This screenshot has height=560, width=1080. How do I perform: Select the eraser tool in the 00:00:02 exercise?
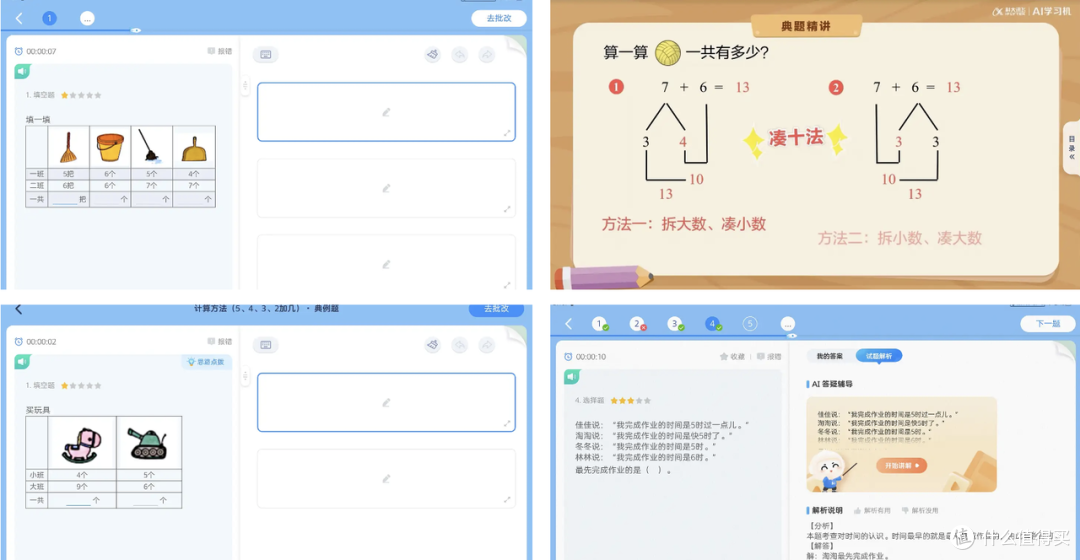[433, 344]
